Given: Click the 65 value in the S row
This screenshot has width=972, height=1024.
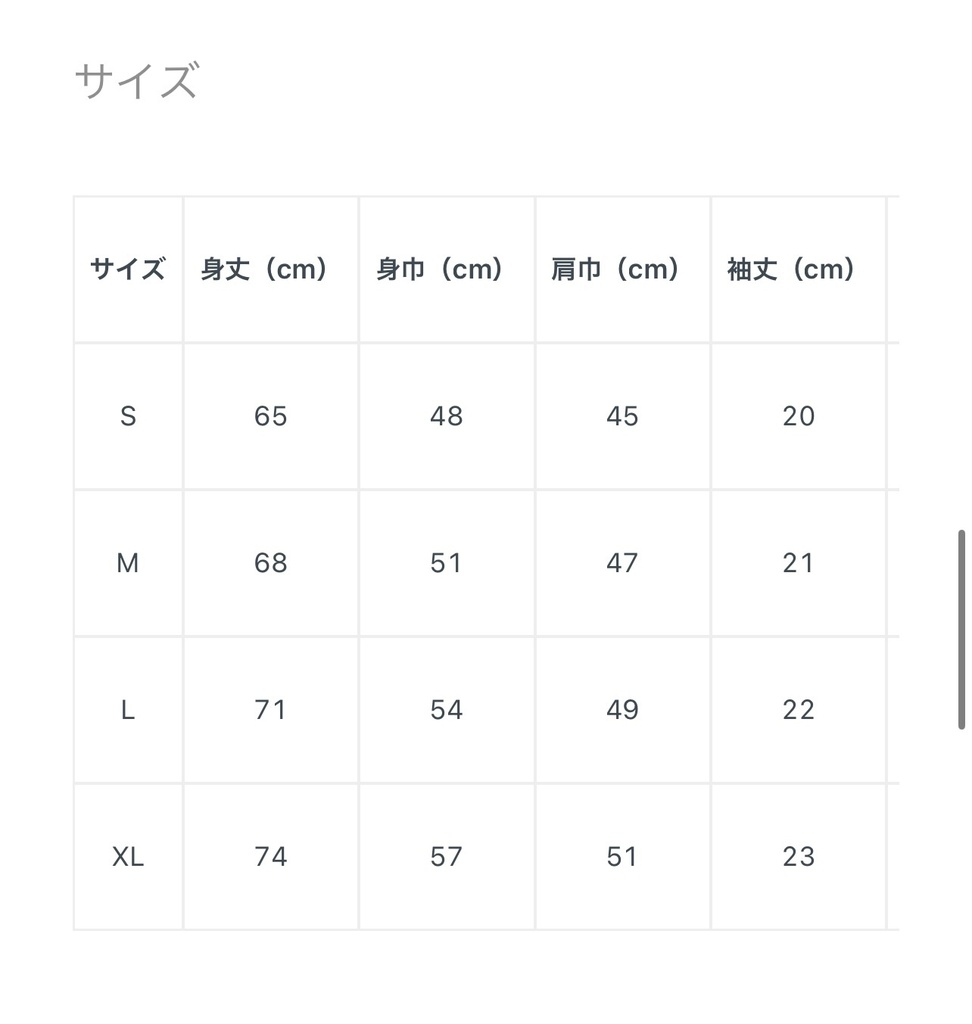Looking at the screenshot, I should pyautogui.click(x=271, y=416).
